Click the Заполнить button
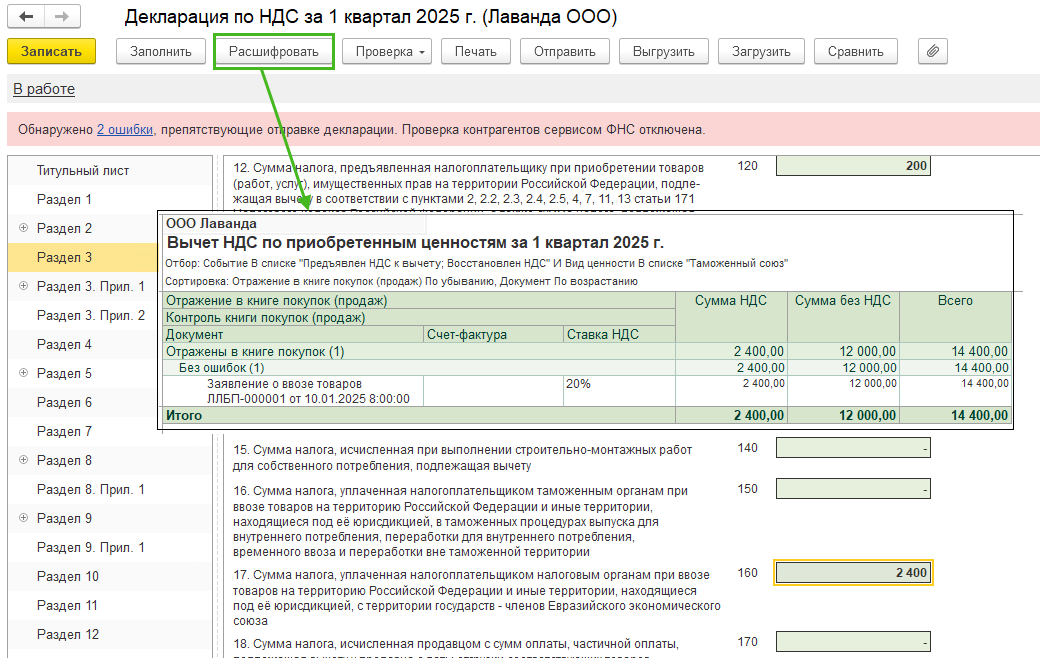This screenshot has width=1040, height=658. pyautogui.click(x=161, y=51)
